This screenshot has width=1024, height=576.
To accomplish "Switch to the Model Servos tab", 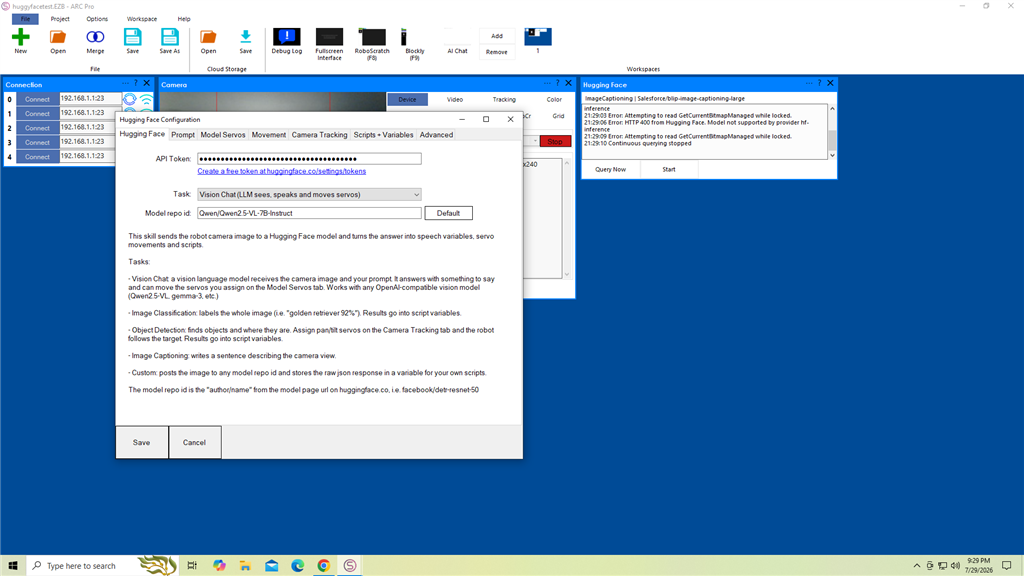I will point(223,135).
